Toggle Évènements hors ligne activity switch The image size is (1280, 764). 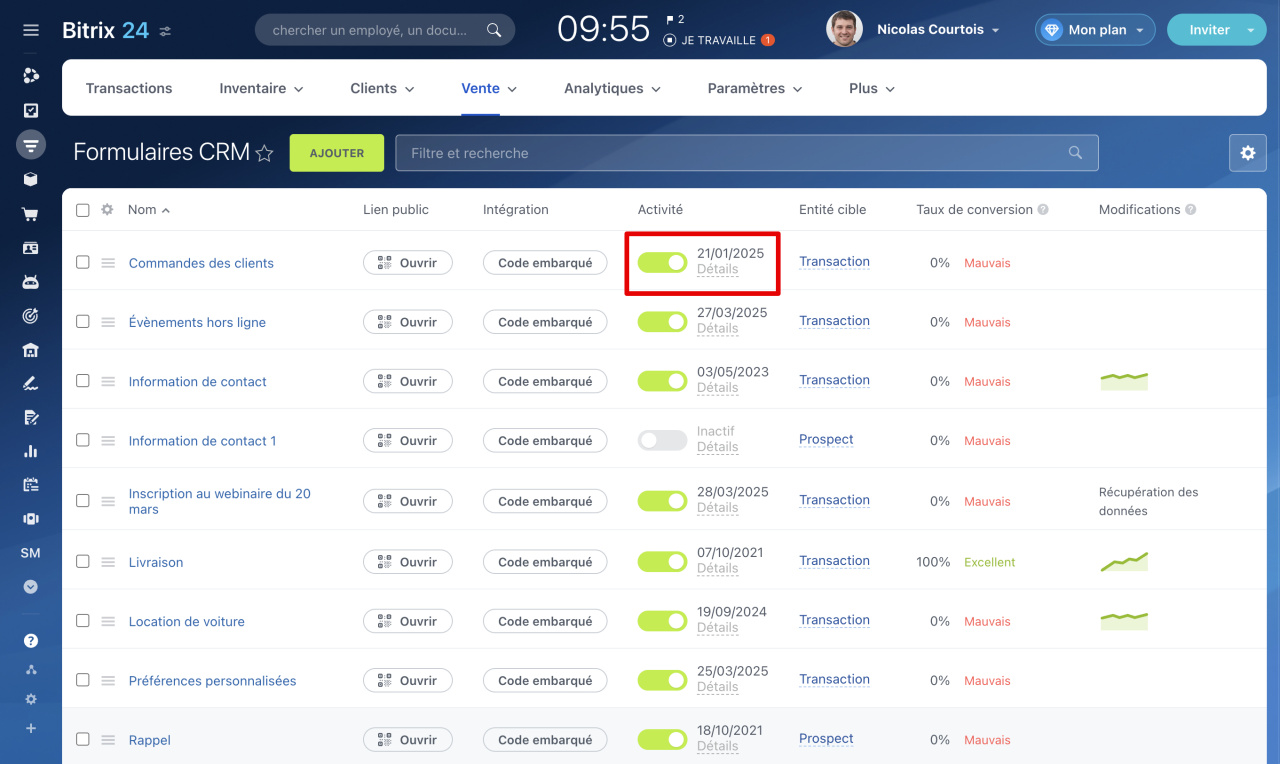(662, 322)
